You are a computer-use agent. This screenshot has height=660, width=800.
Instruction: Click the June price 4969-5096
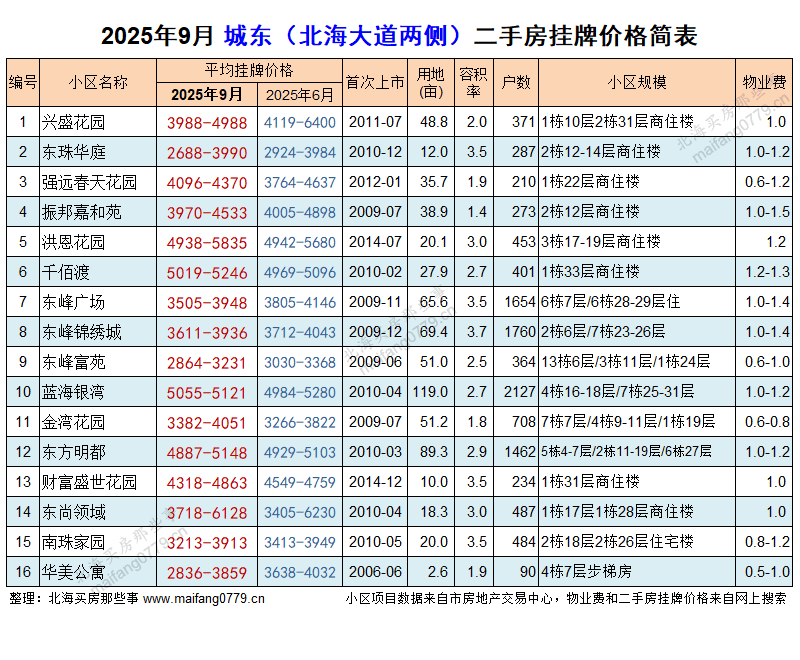point(299,273)
